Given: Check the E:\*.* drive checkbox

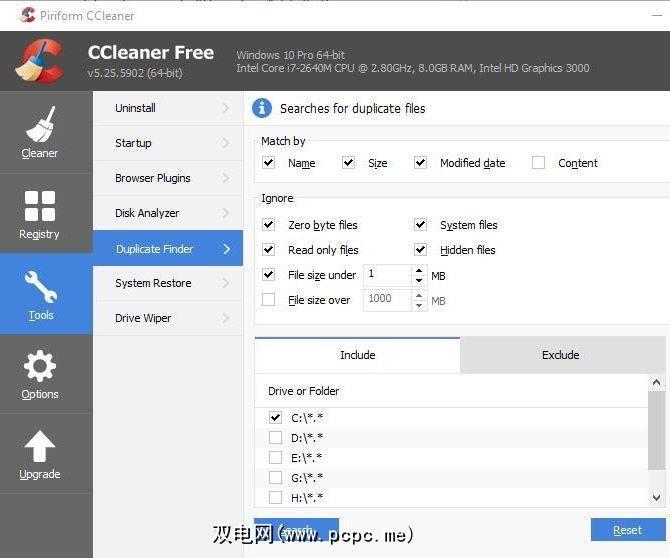Looking at the screenshot, I should pos(276,457).
